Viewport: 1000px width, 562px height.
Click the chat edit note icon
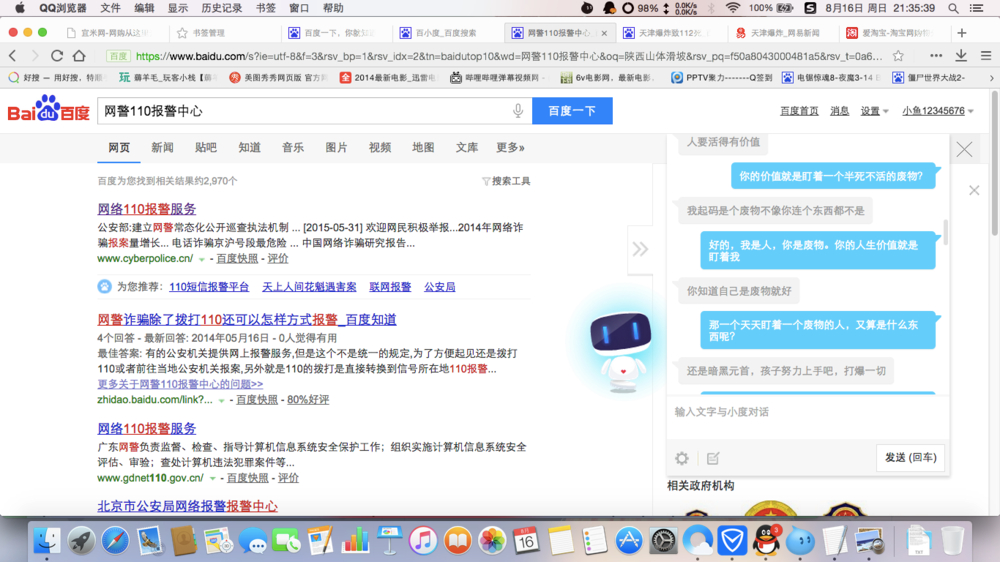tap(713, 458)
